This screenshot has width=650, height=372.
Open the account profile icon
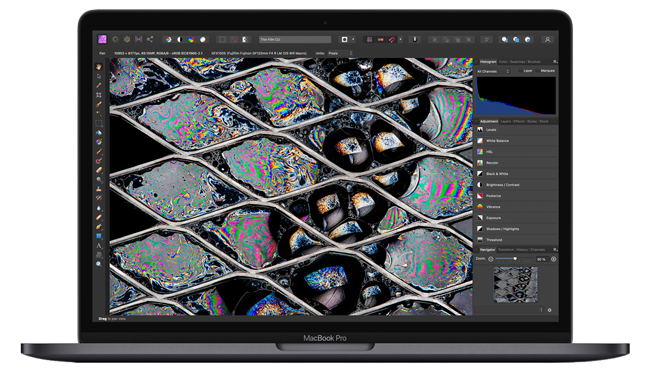click(x=547, y=39)
